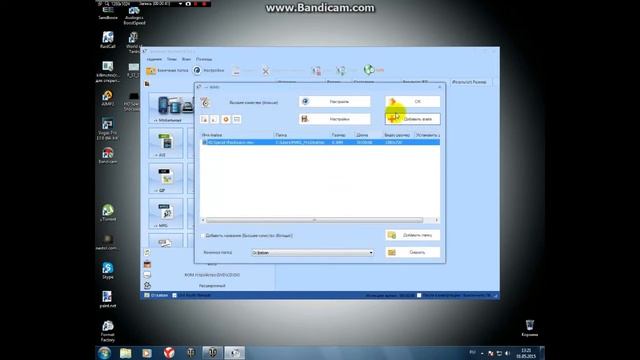
Task: Open the Picture category in the left sidebar
Action: (147, 264)
